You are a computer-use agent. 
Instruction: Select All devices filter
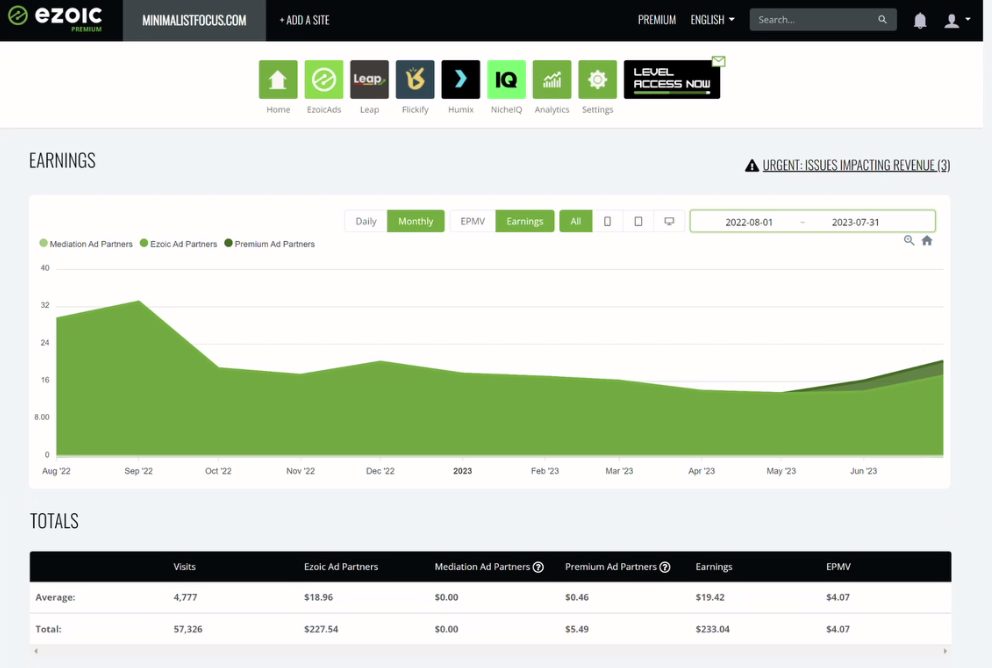point(576,221)
